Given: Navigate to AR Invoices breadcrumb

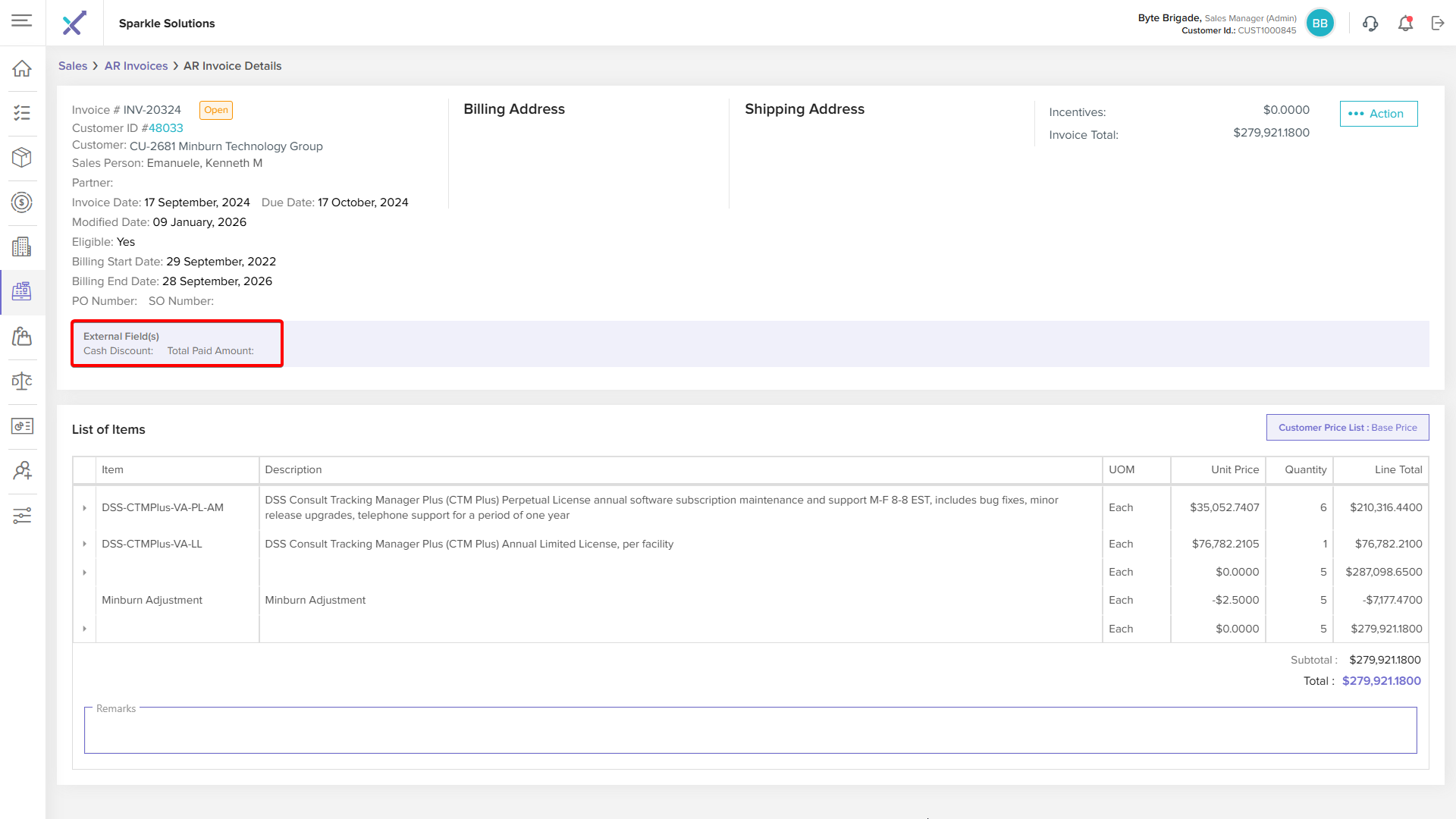Looking at the screenshot, I should pos(136,66).
